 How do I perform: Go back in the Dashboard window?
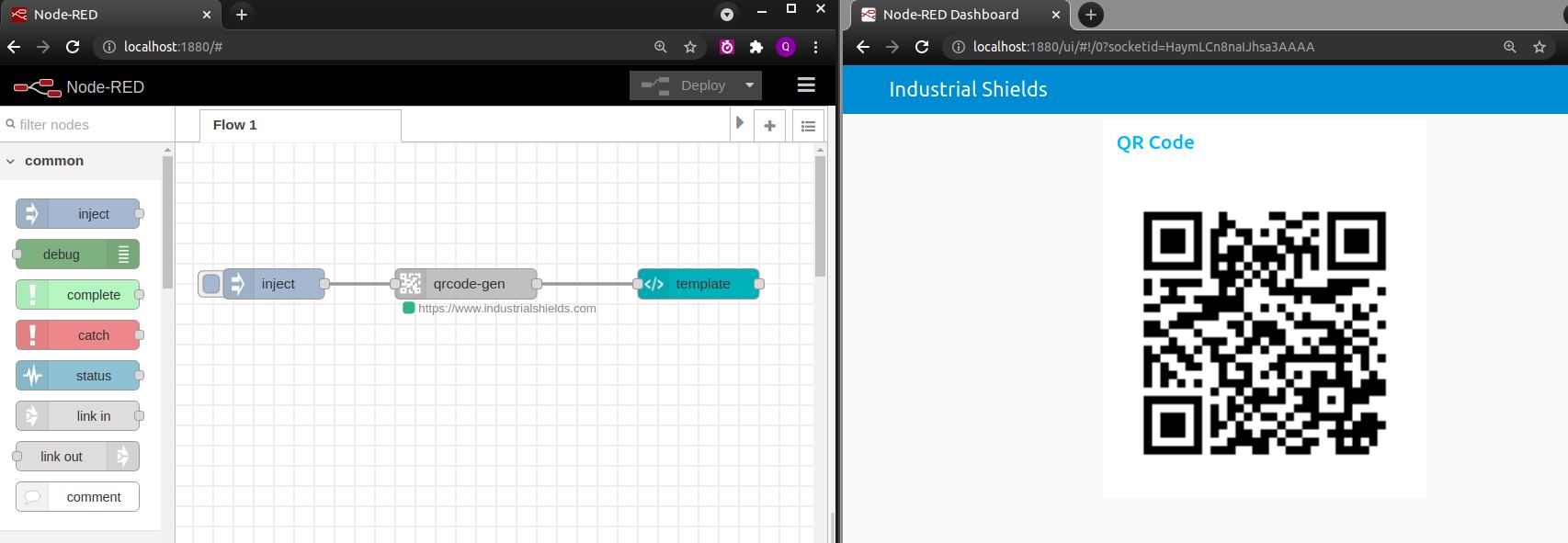[x=863, y=47]
